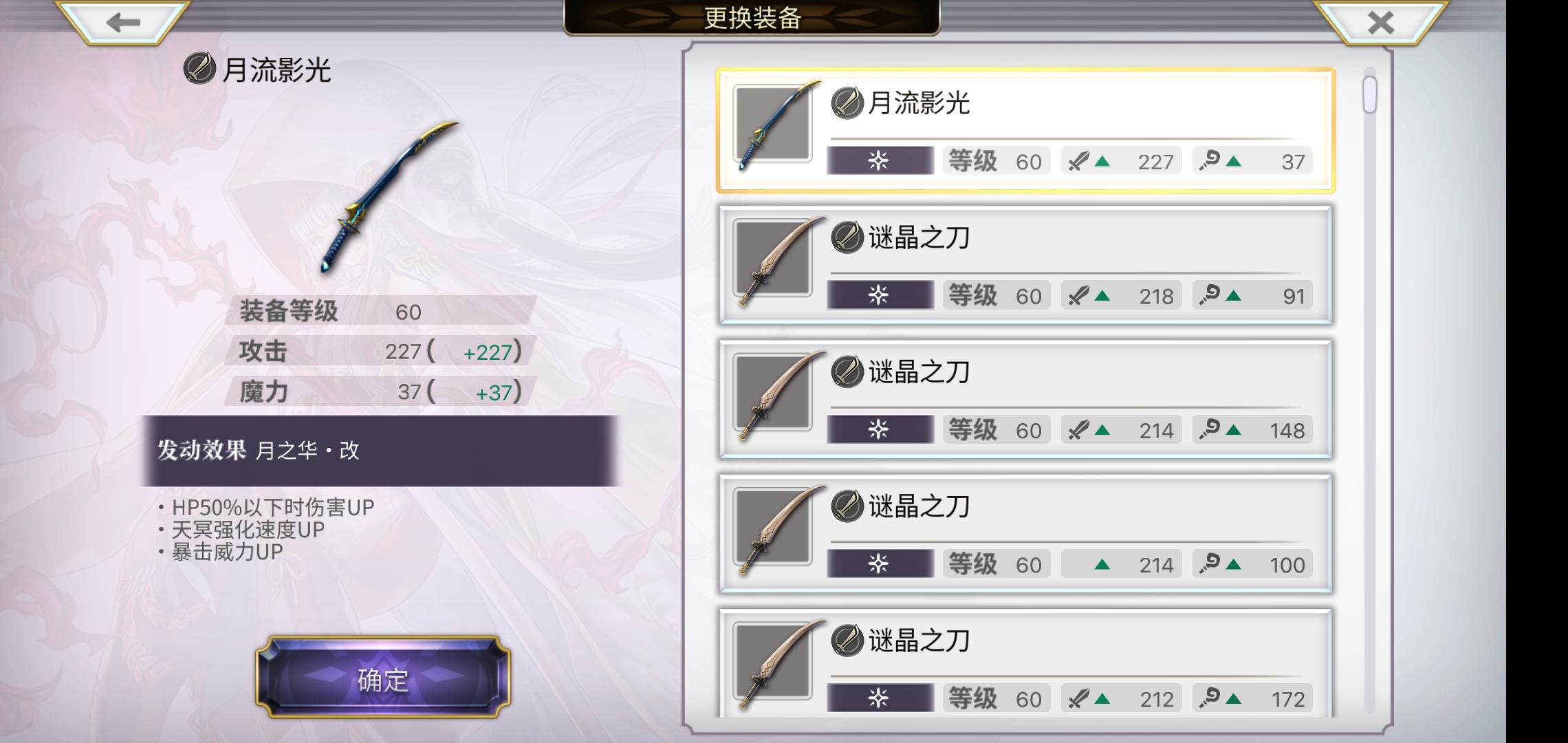Choose 谜晶之刀 with magic 100

pos(1025,533)
